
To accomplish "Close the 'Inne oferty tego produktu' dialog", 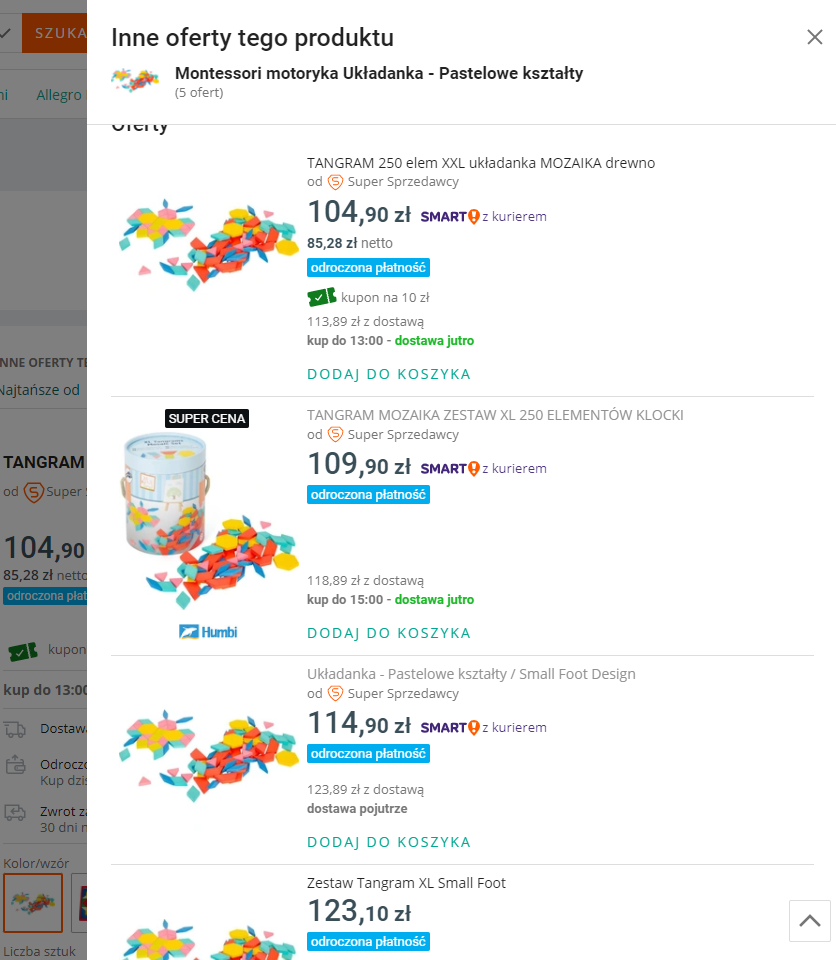I will click(814, 38).
